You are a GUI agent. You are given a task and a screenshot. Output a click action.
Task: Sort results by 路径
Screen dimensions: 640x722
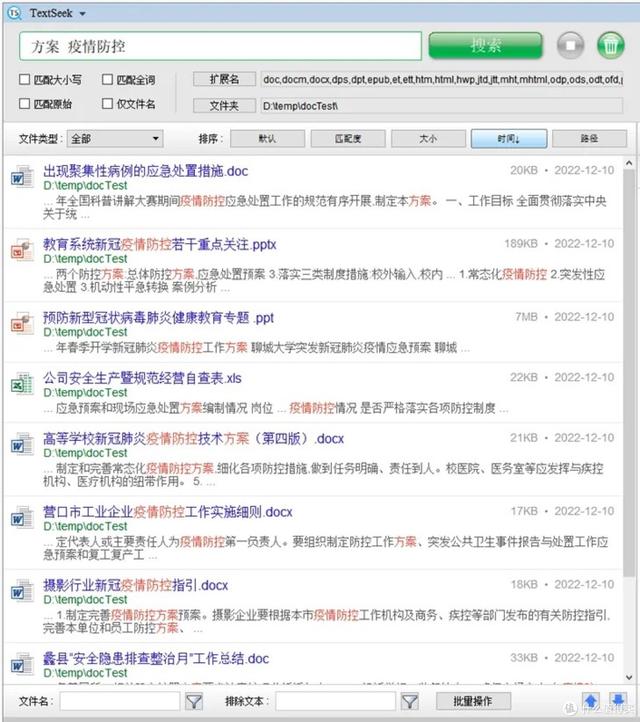pos(589,139)
